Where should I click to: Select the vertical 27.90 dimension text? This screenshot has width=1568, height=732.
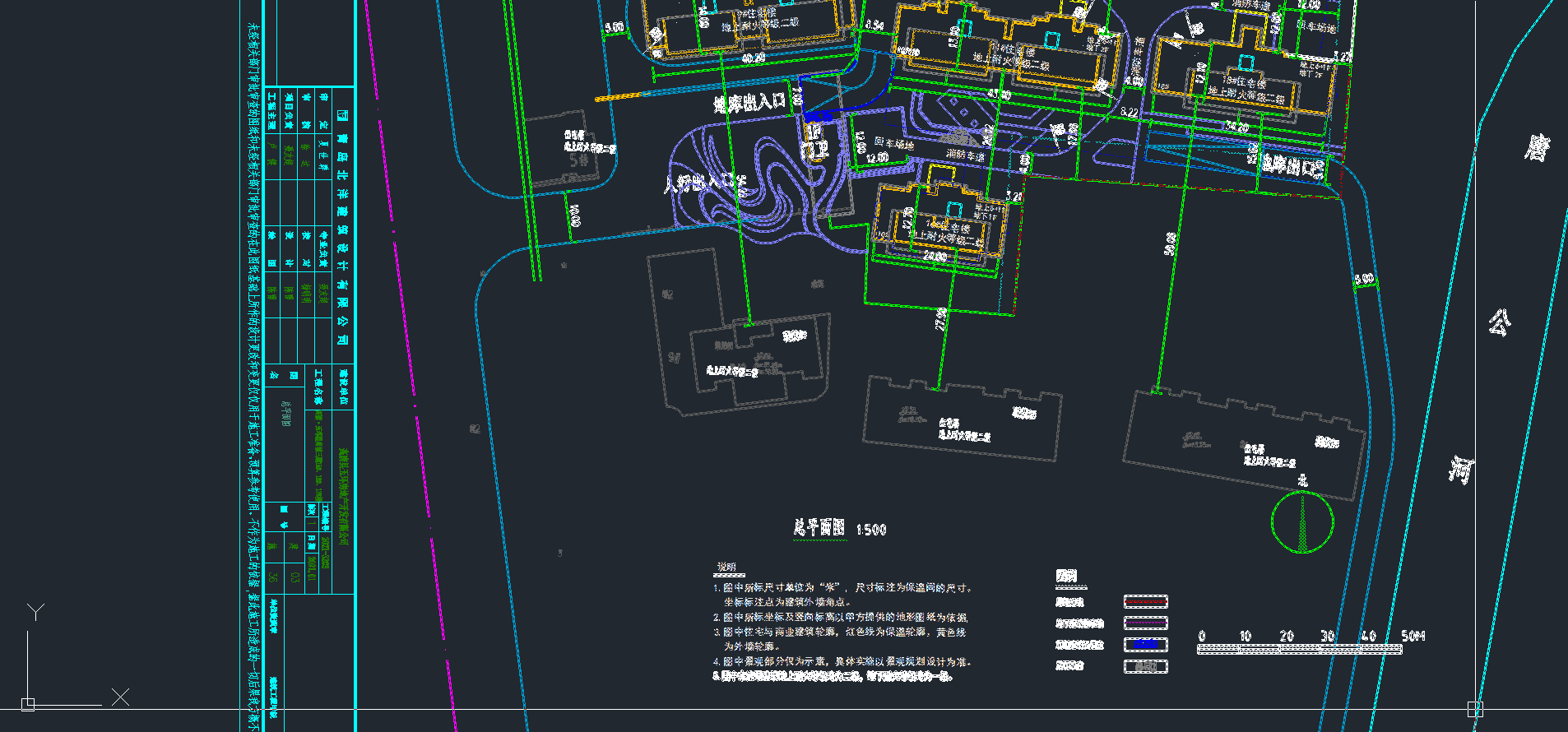click(941, 319)
